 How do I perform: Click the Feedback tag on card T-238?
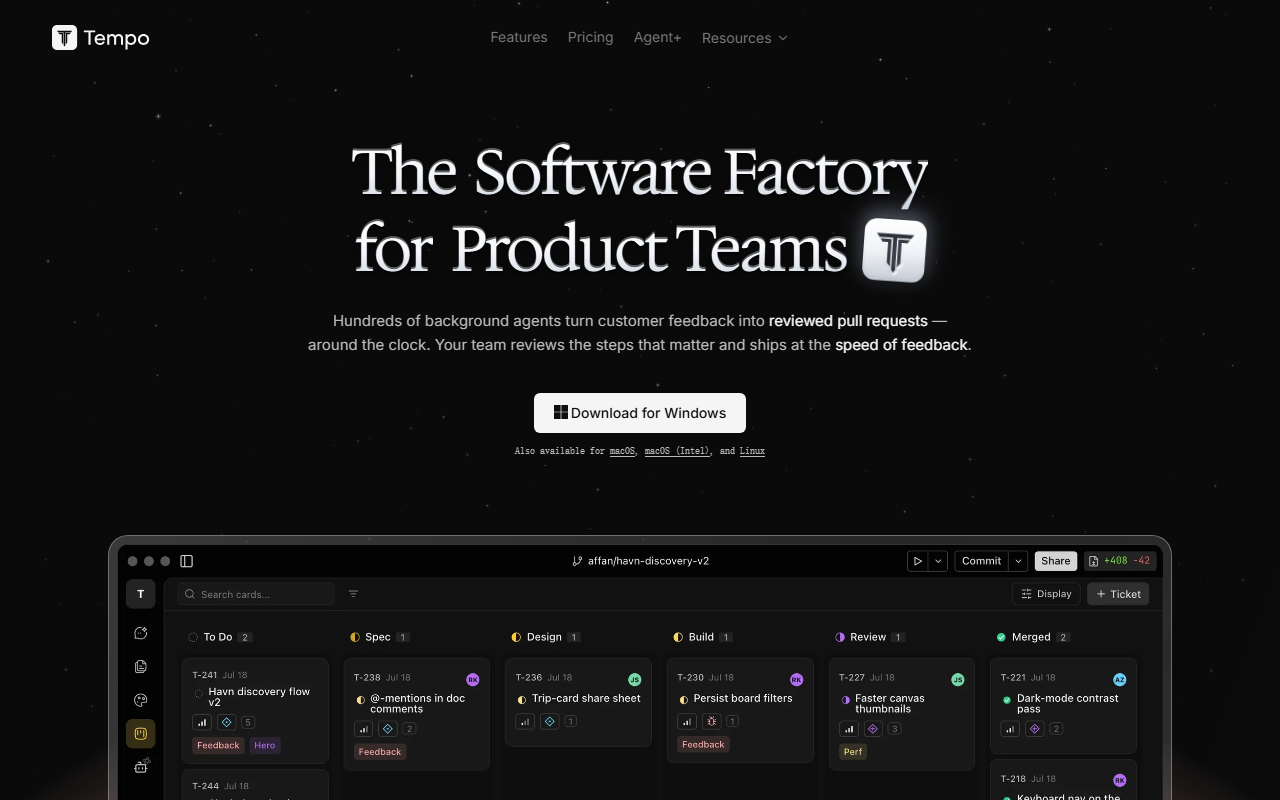pos(380,752)
